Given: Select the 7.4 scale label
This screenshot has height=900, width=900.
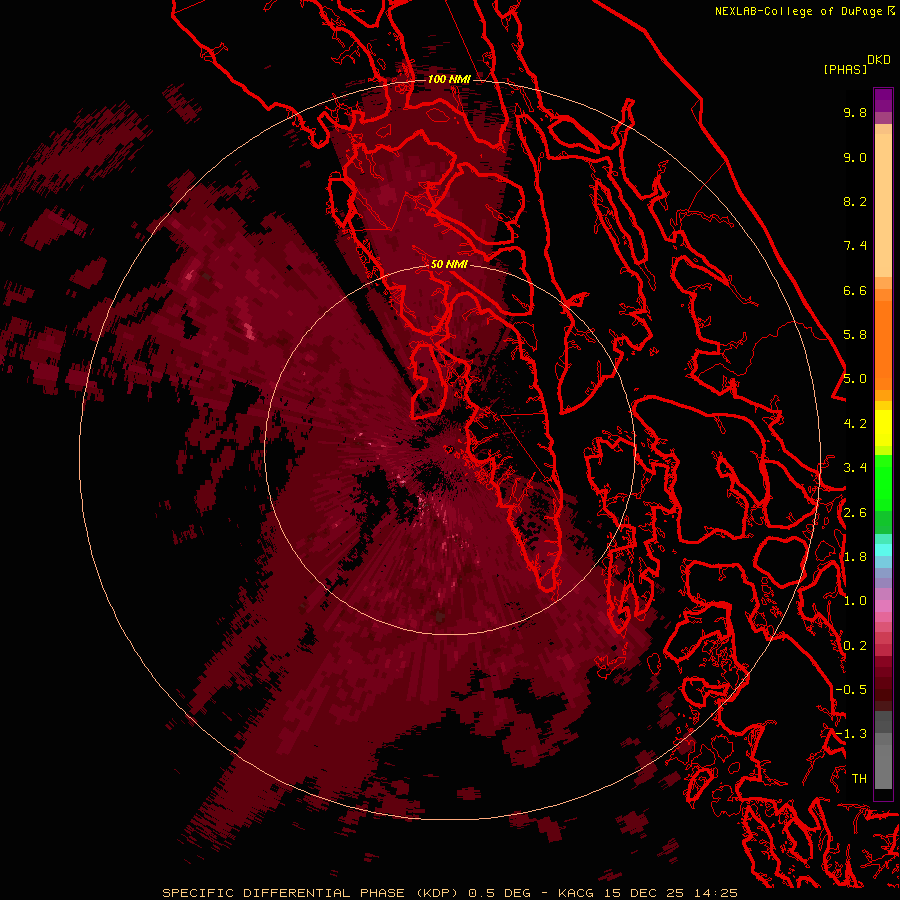Looking at the screenshot, I should point(855,246).
